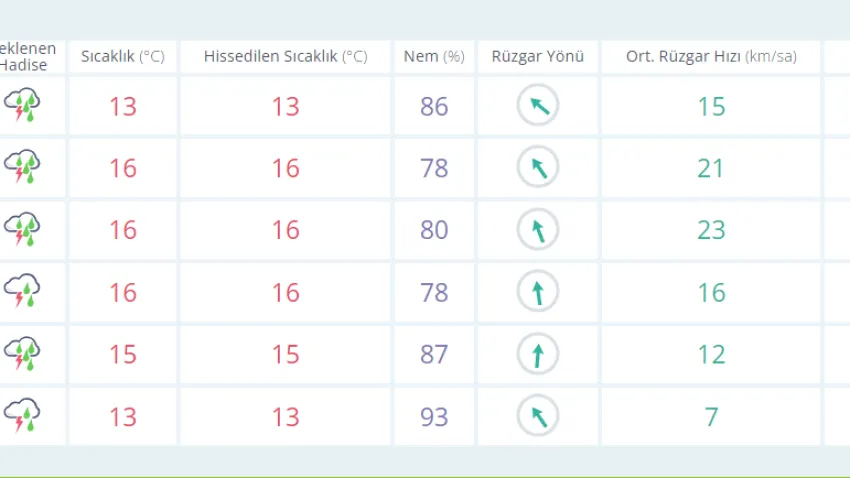
Task: Select the storm icon in the 87% humidity row
Action: pyautogui.click(x=21, y=354)
